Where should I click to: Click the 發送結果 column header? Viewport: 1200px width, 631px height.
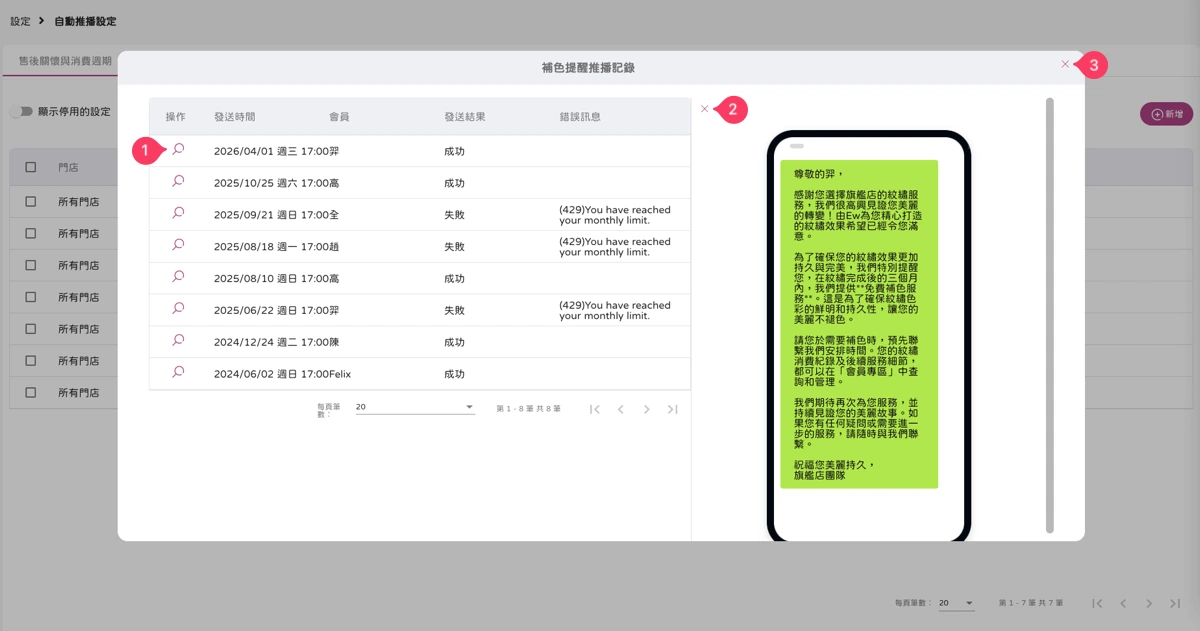[x=465, y=117]
